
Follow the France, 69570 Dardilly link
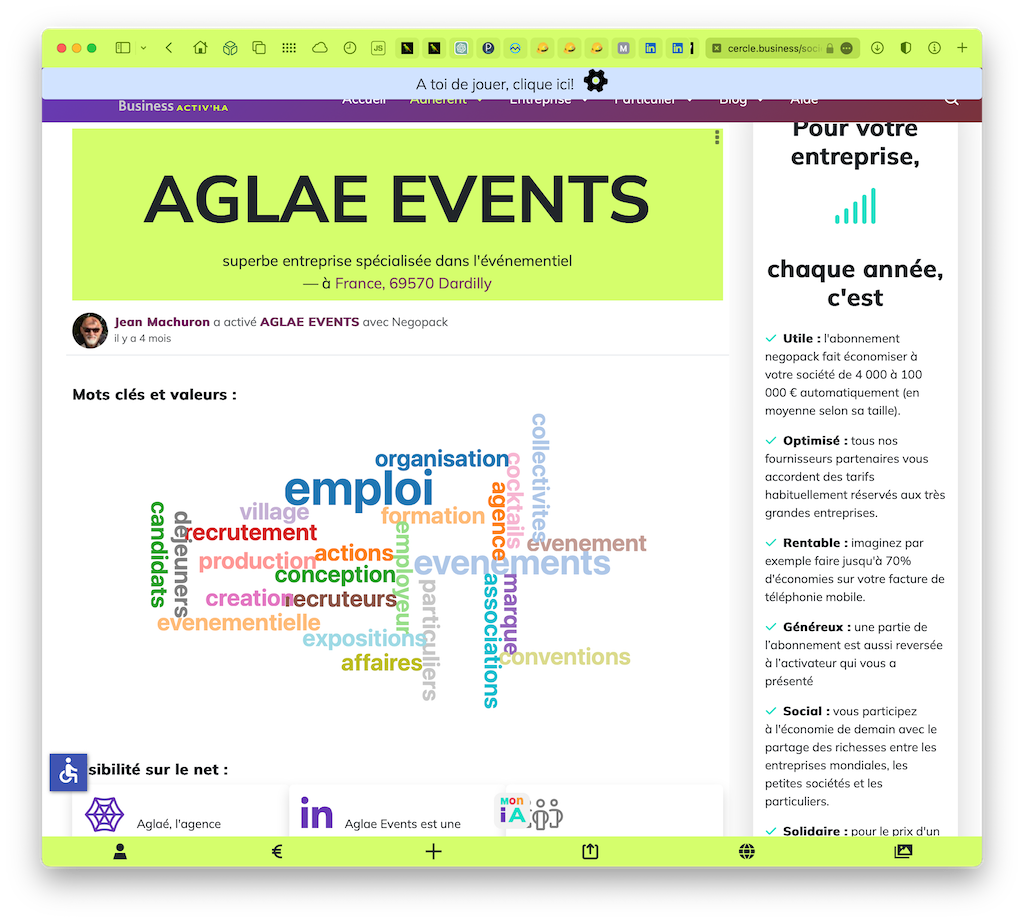413,283
